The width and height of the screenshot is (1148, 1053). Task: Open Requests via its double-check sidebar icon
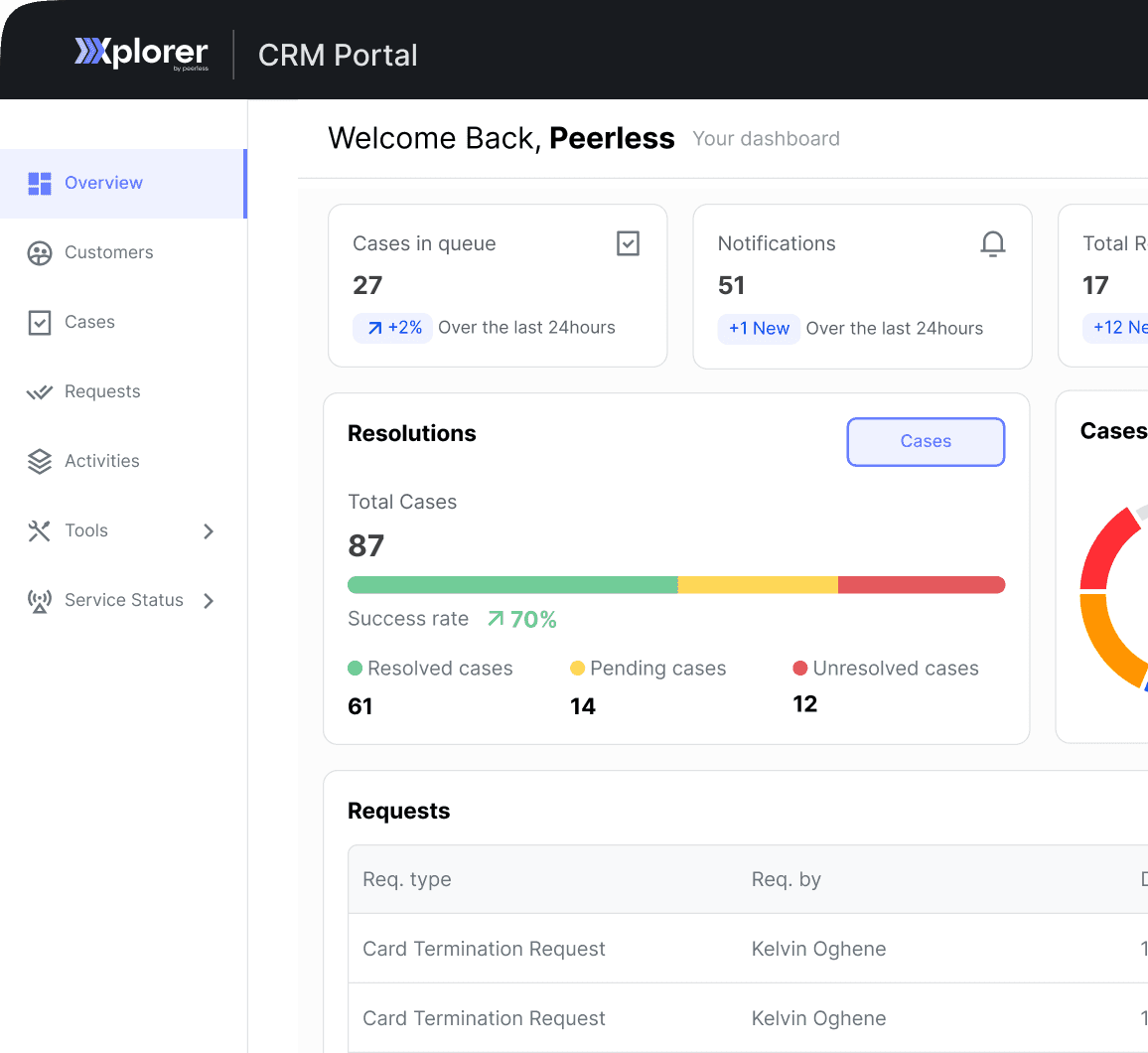40,391
